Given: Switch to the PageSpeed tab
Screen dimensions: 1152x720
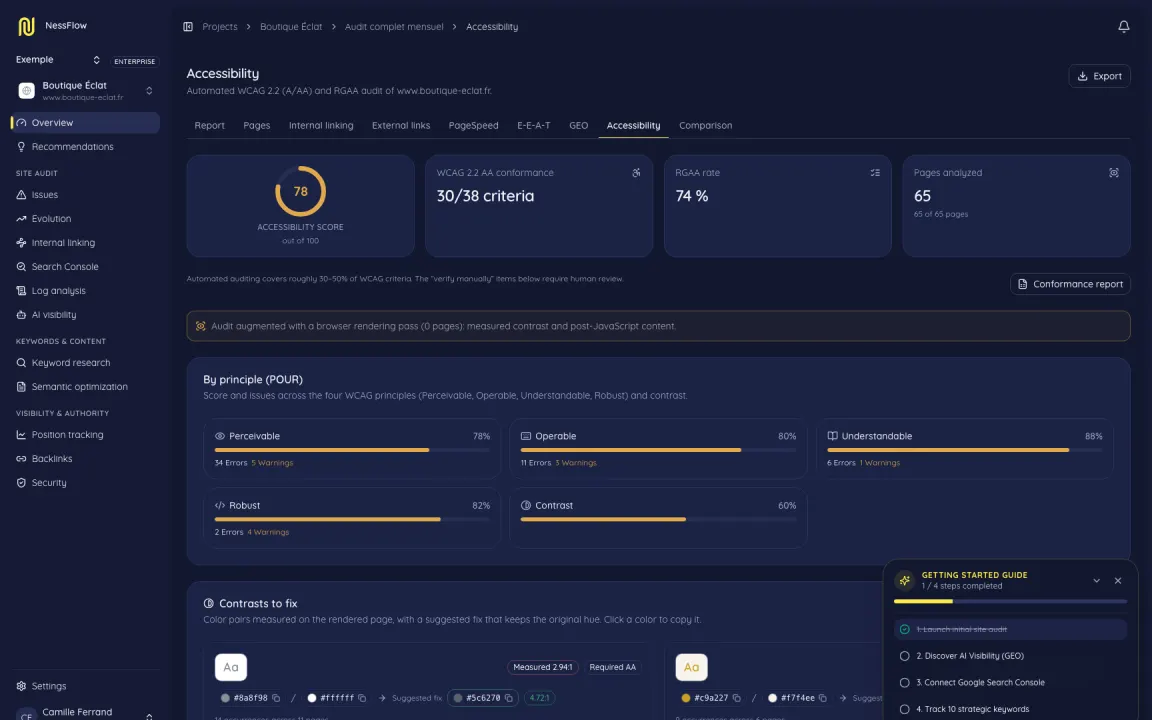Looking at the screenshot, I should point(473,126).
